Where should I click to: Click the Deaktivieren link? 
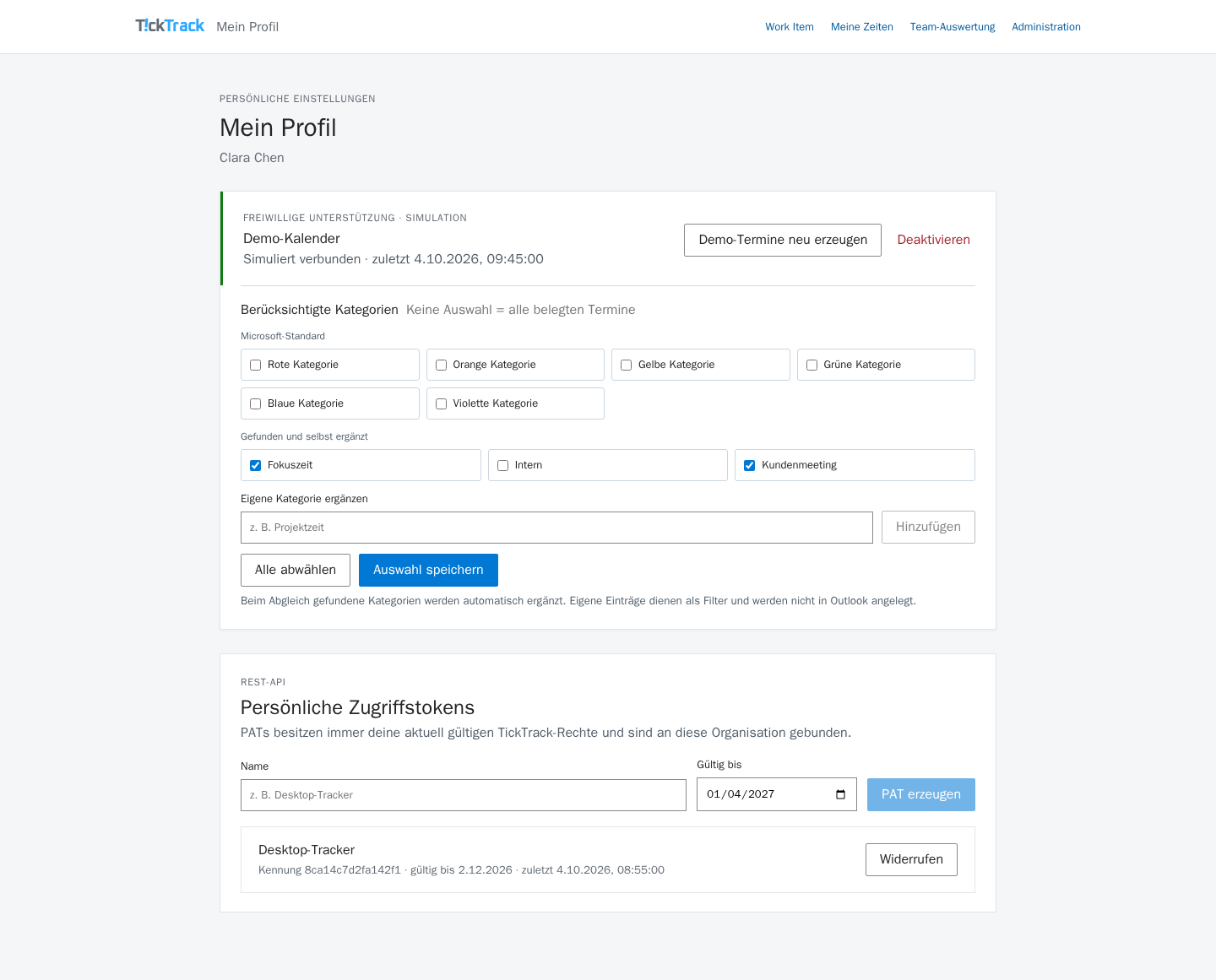(933, 240)
